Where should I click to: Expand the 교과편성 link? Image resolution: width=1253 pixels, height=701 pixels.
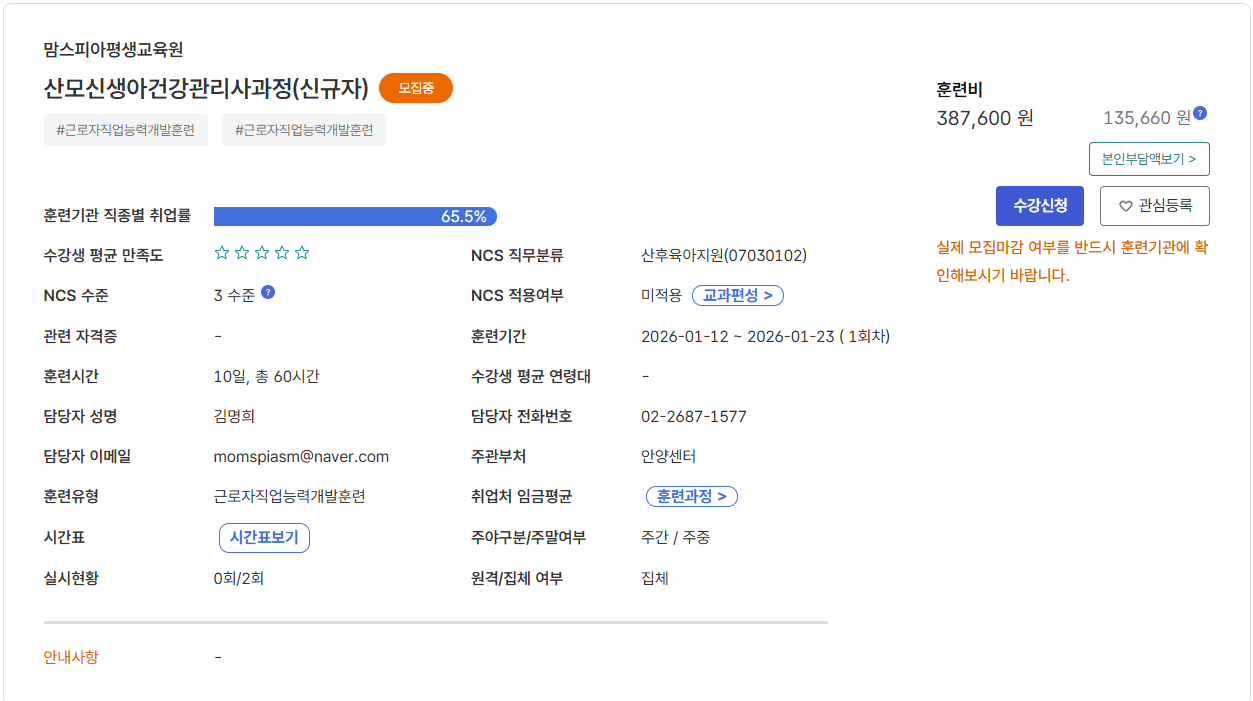pos(737,296)
